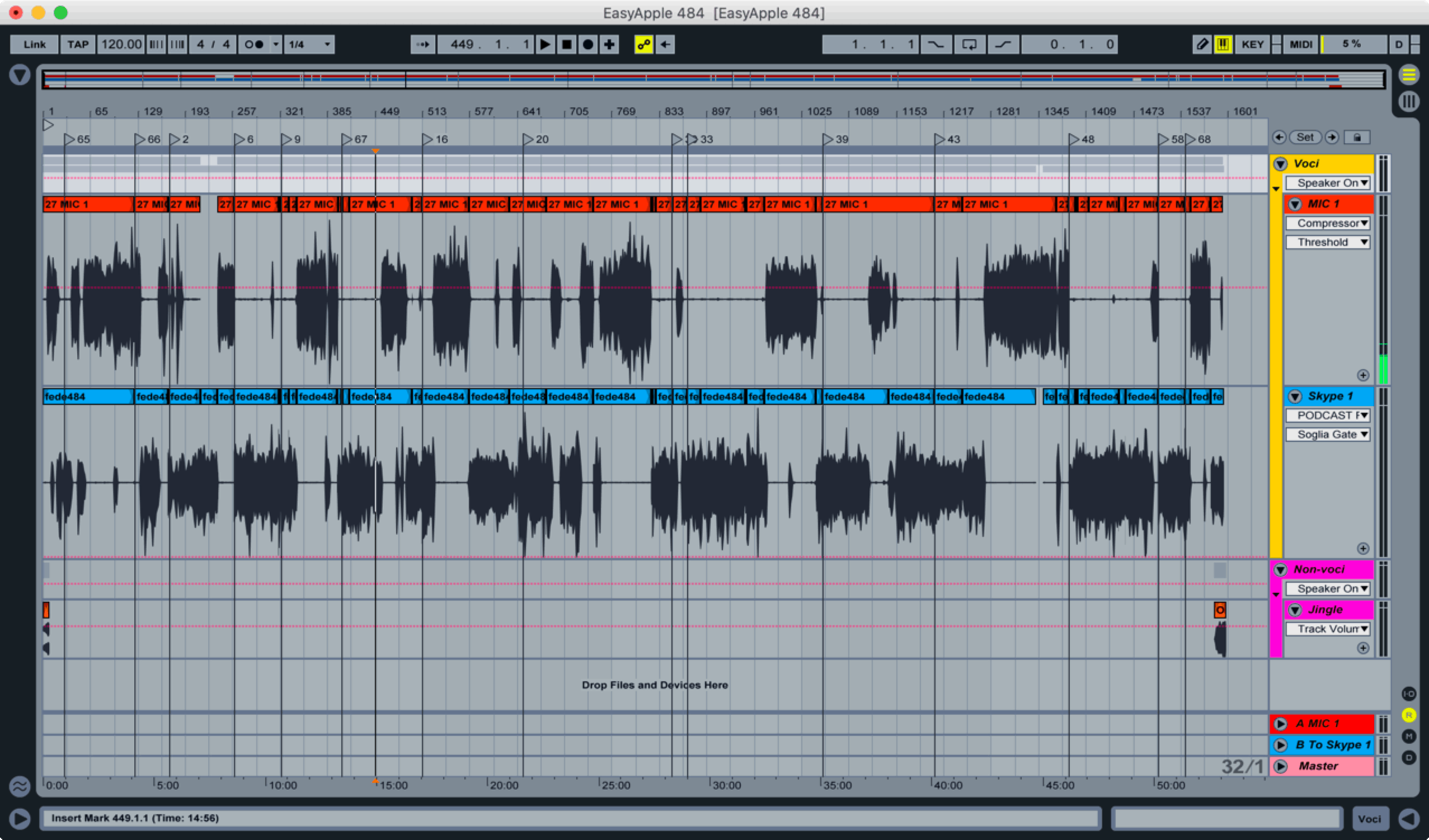Image resolution: width=1429 pixels, height=840 pixels.
Task: Click the Set locator button
Action: (1305, 137)
